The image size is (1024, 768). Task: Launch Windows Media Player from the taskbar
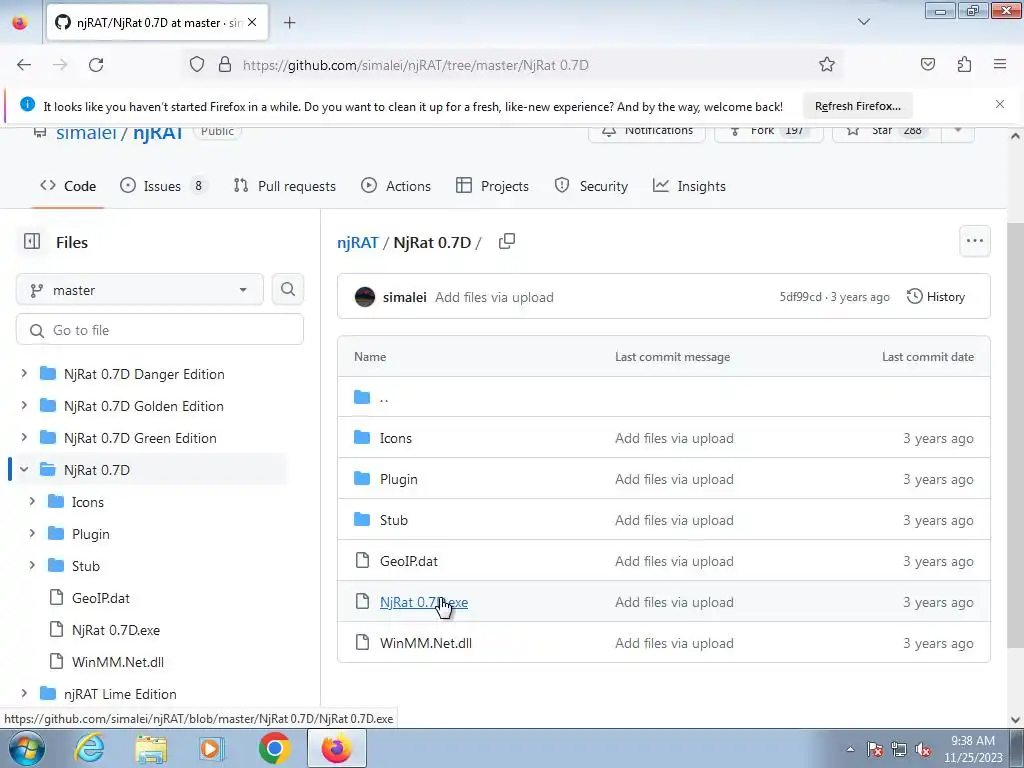coord(210,748)
